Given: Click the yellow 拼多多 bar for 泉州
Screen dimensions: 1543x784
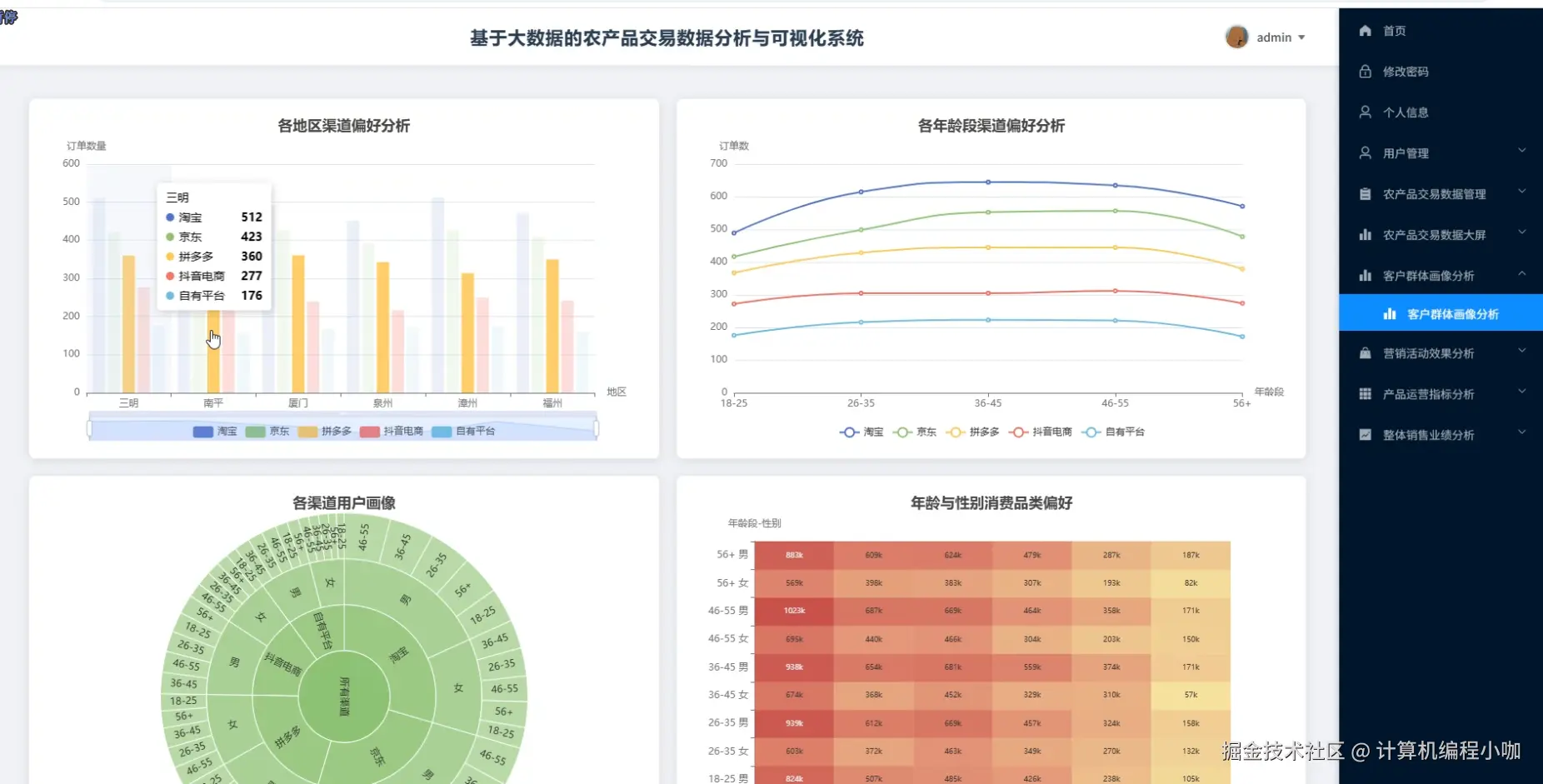Looking at the screenshot, I should click(x=382, y=327).
